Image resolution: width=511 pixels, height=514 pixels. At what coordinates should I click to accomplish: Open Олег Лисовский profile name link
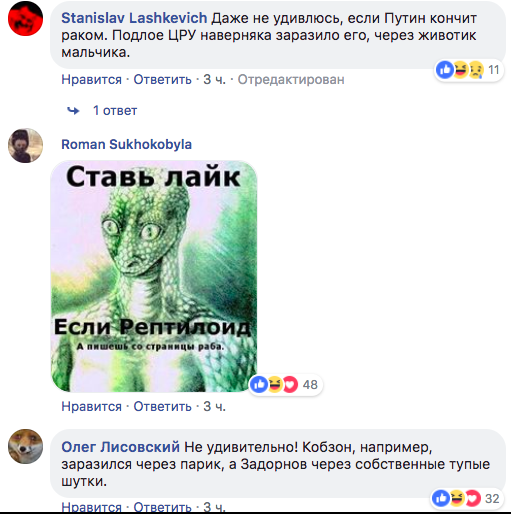click(x=120, y=447)
